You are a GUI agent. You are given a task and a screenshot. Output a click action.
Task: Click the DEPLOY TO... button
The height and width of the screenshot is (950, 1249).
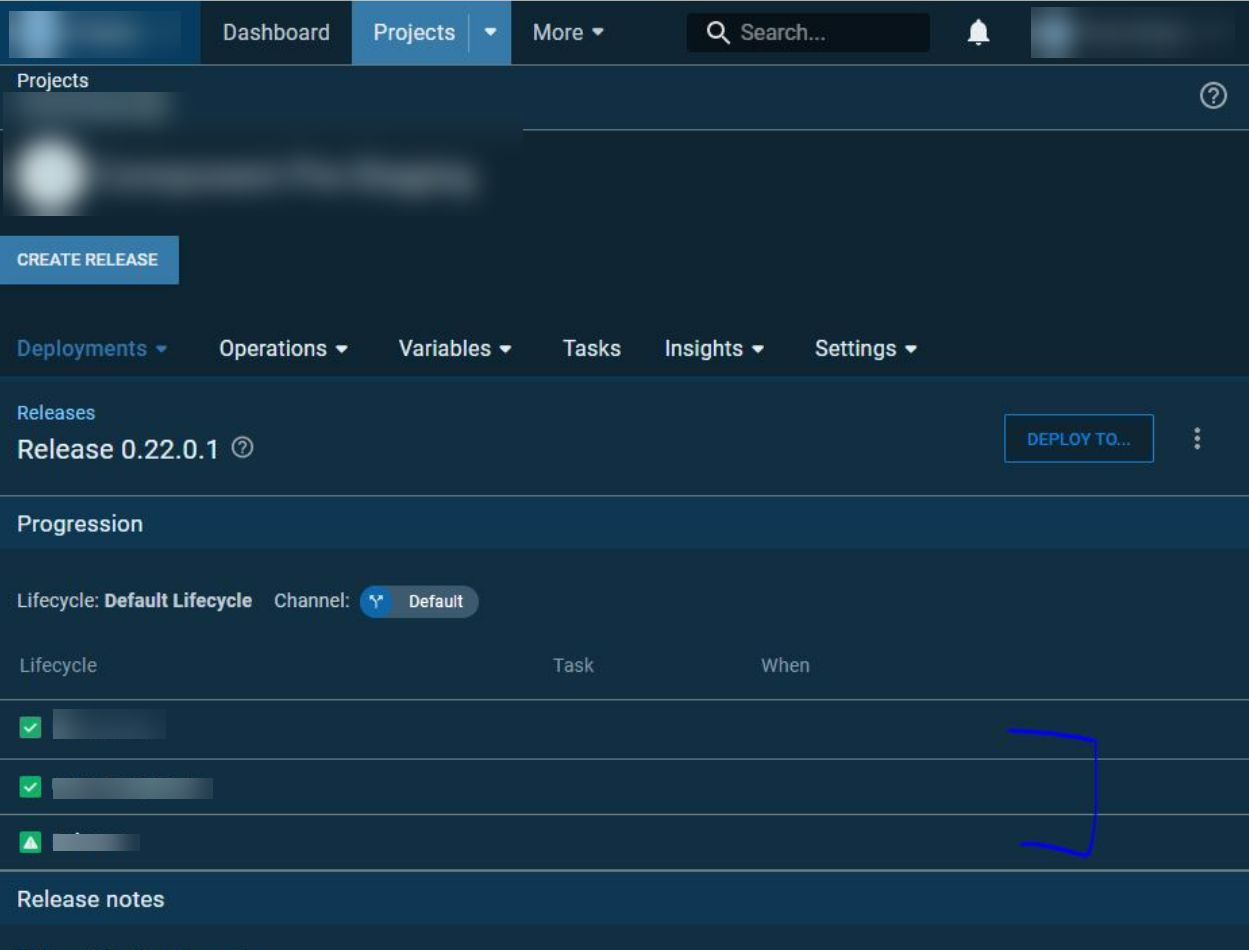(1079, 437)
